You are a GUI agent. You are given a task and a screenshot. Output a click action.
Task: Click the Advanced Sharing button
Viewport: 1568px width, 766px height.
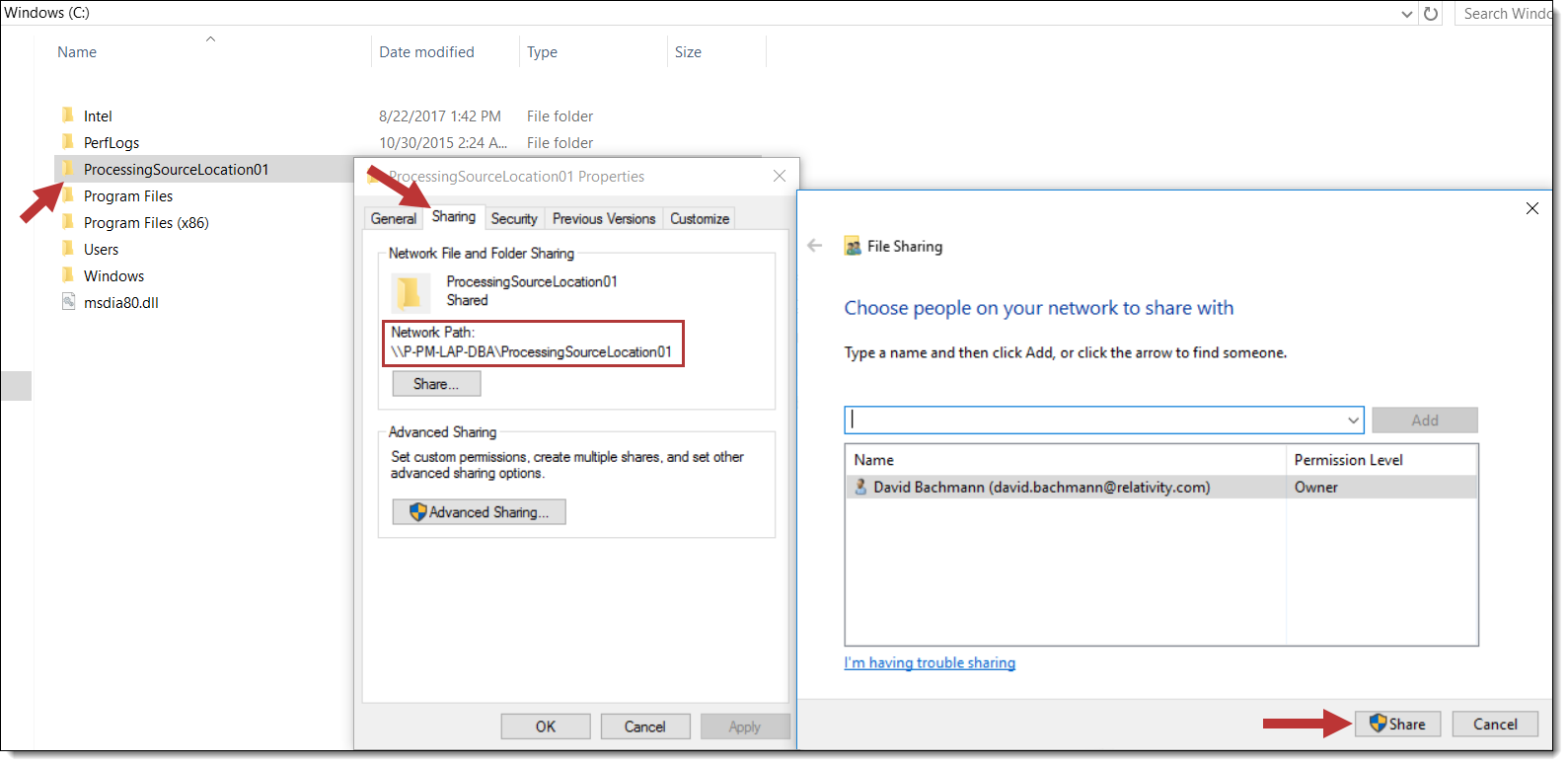pos(479,512)
